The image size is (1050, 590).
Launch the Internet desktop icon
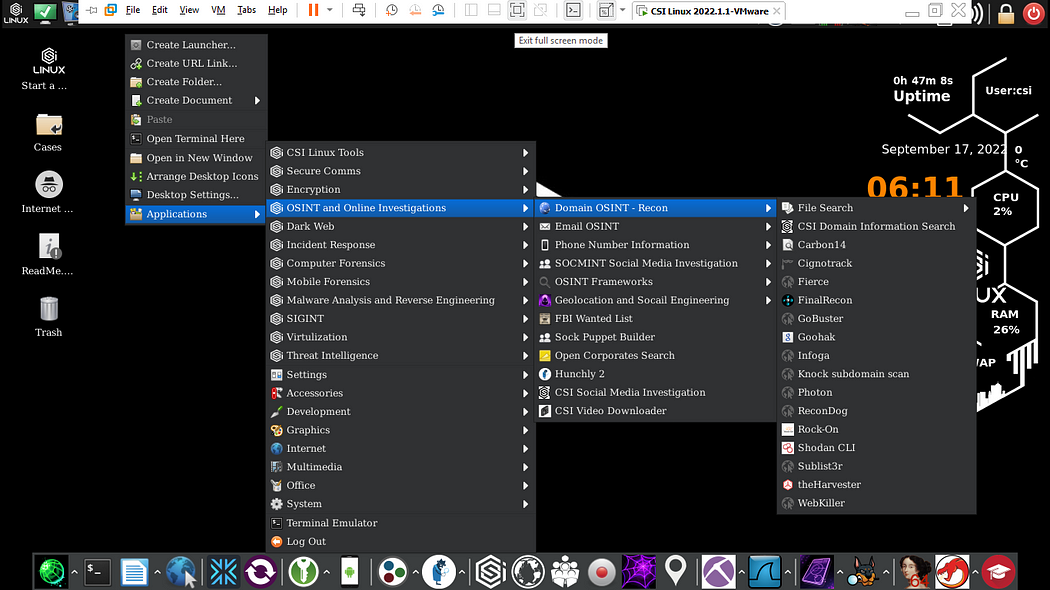pyautogui.click(x=48, y=193)
